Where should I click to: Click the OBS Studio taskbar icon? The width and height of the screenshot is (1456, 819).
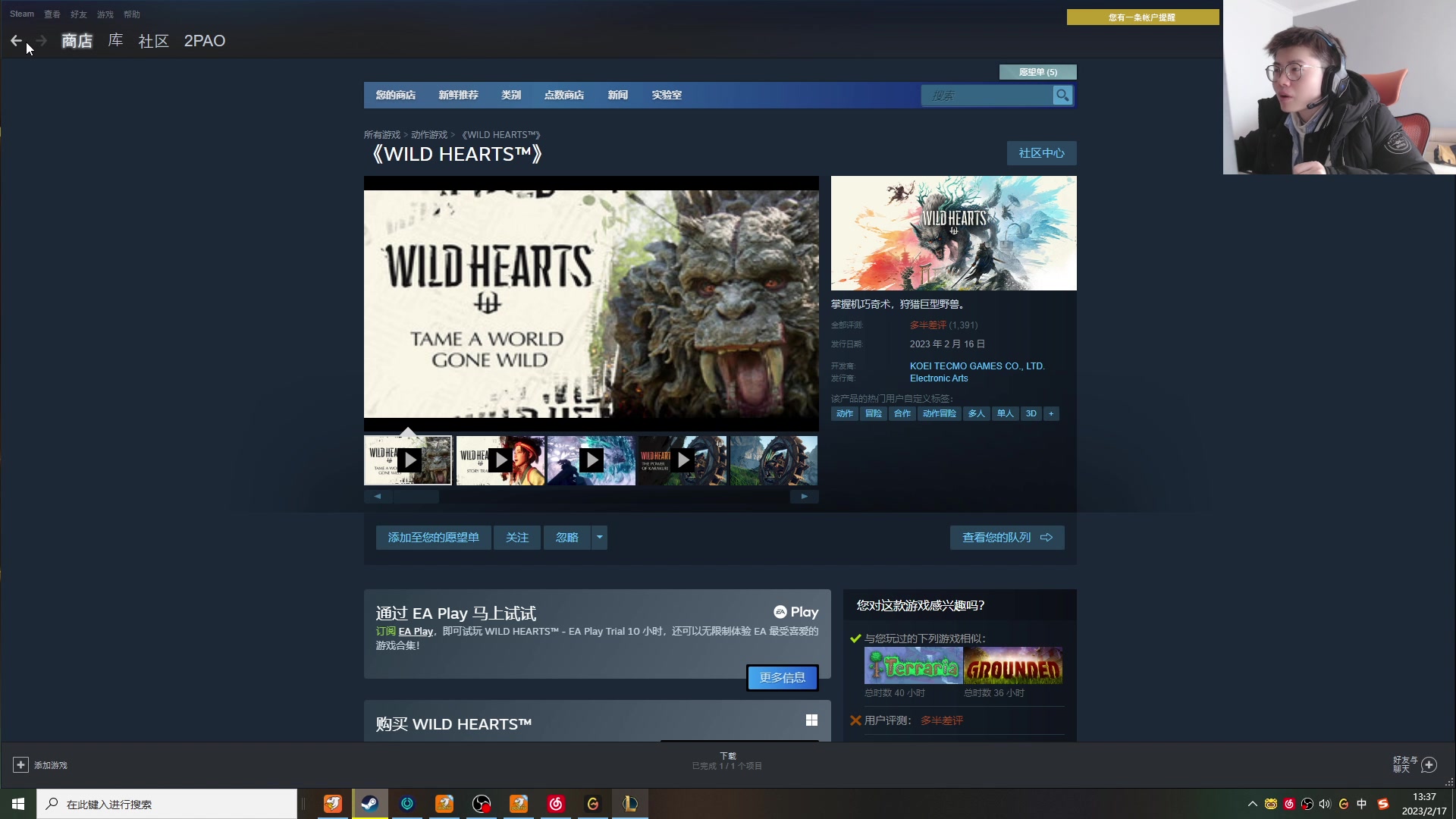pos(482,804)
